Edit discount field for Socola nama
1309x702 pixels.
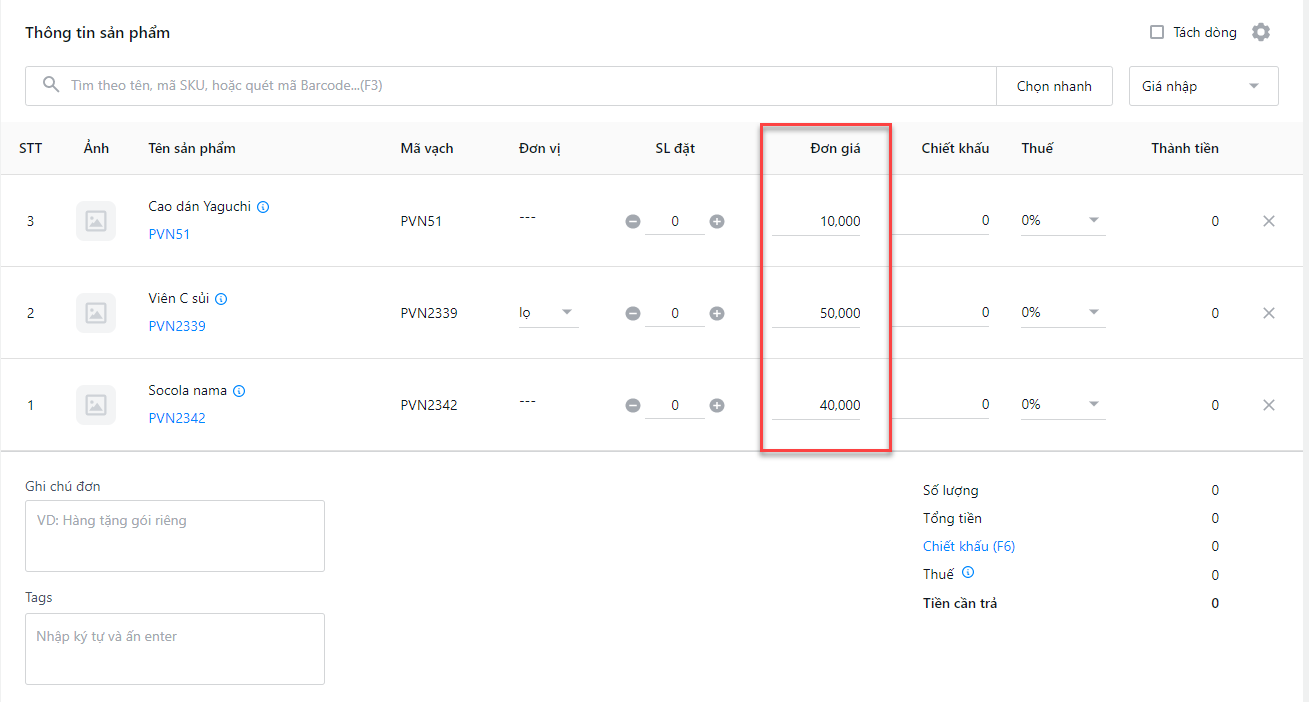click(943, 405)
